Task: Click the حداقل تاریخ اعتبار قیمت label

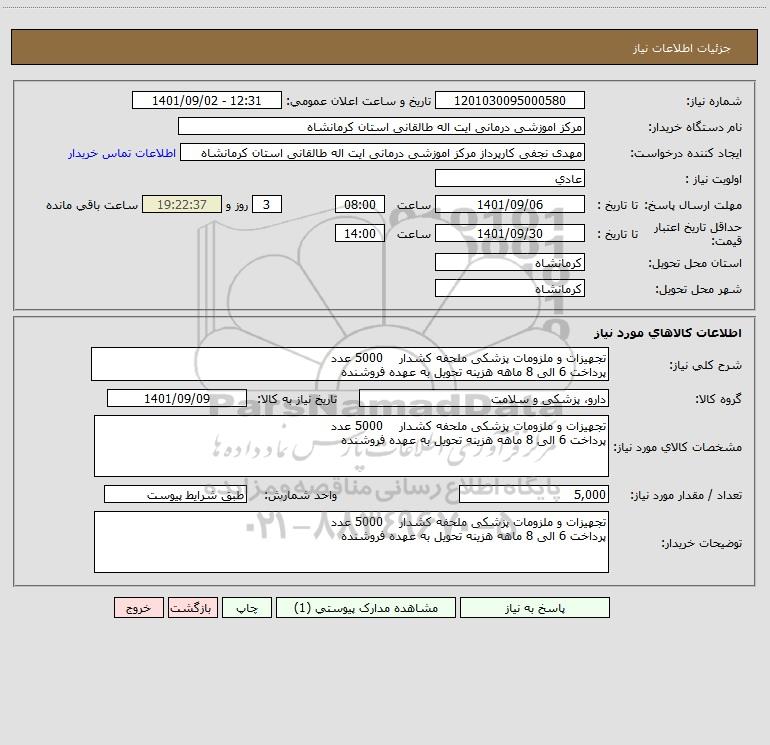Action: [x=698, y=234]
